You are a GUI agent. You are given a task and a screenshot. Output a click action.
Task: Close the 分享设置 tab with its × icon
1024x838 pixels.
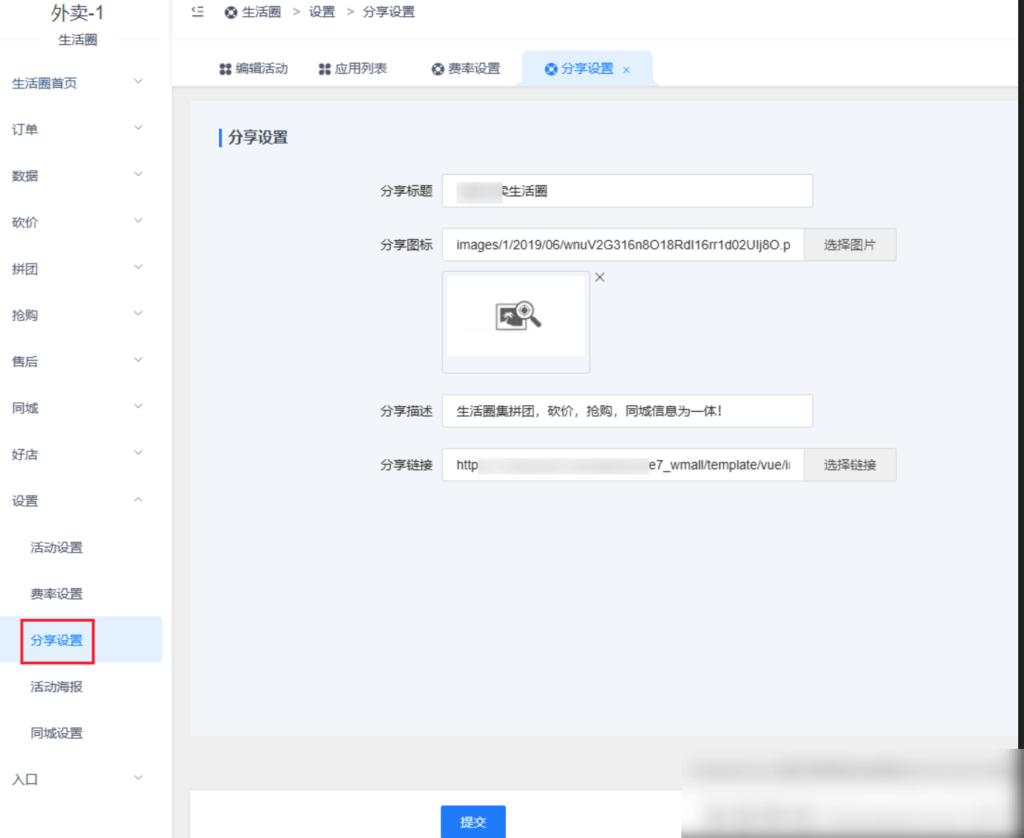(625, 70)
